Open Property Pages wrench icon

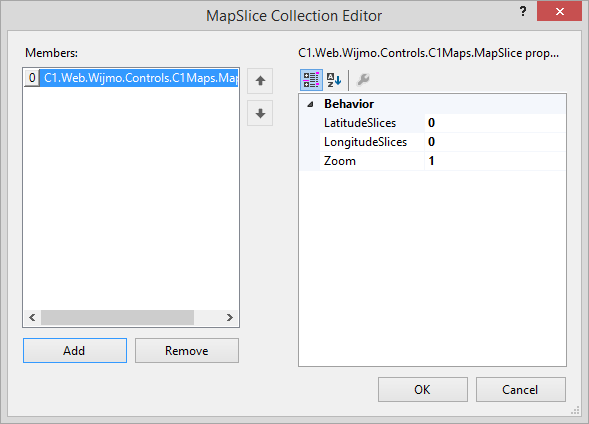point(363,80)
